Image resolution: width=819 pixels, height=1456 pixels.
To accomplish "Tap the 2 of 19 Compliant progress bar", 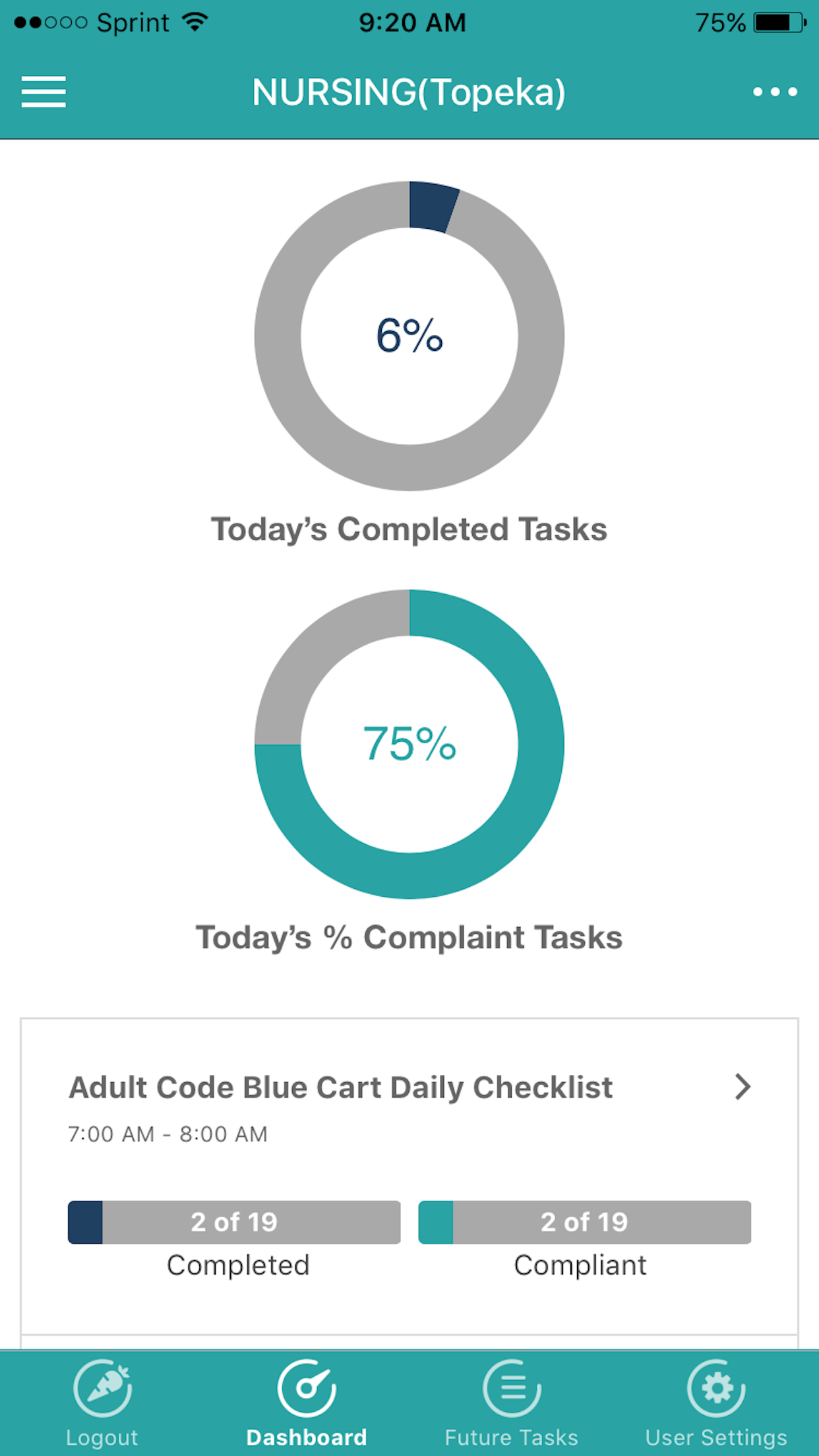I will click(x=585, y=1222).
